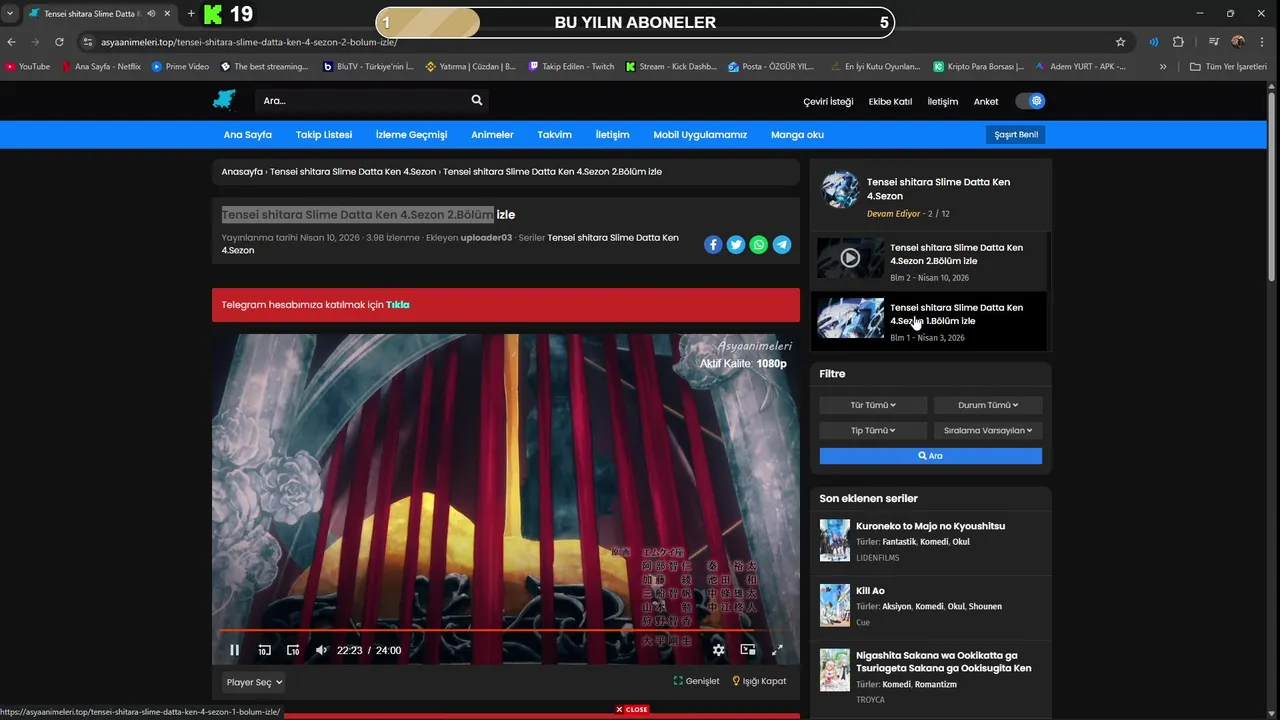1280x720 pixels.
Task: Expand the bookmarks overflow chevron
Action: pyautogui.click(x=1163, y=67)
